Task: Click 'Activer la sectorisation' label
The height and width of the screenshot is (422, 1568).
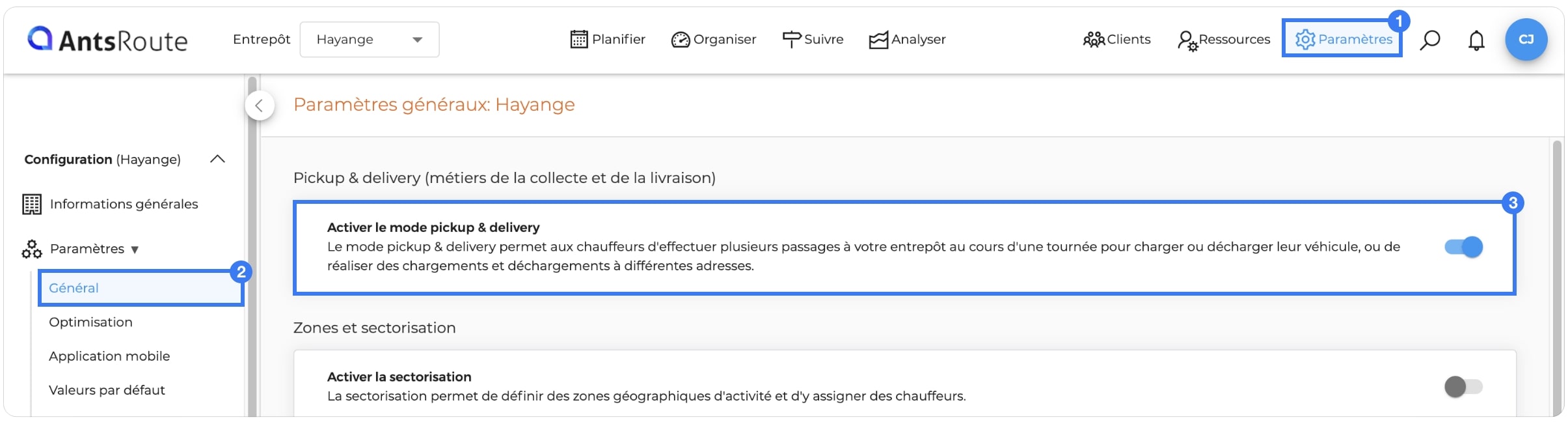Action: pyautogui.click(x=399, y=377)
